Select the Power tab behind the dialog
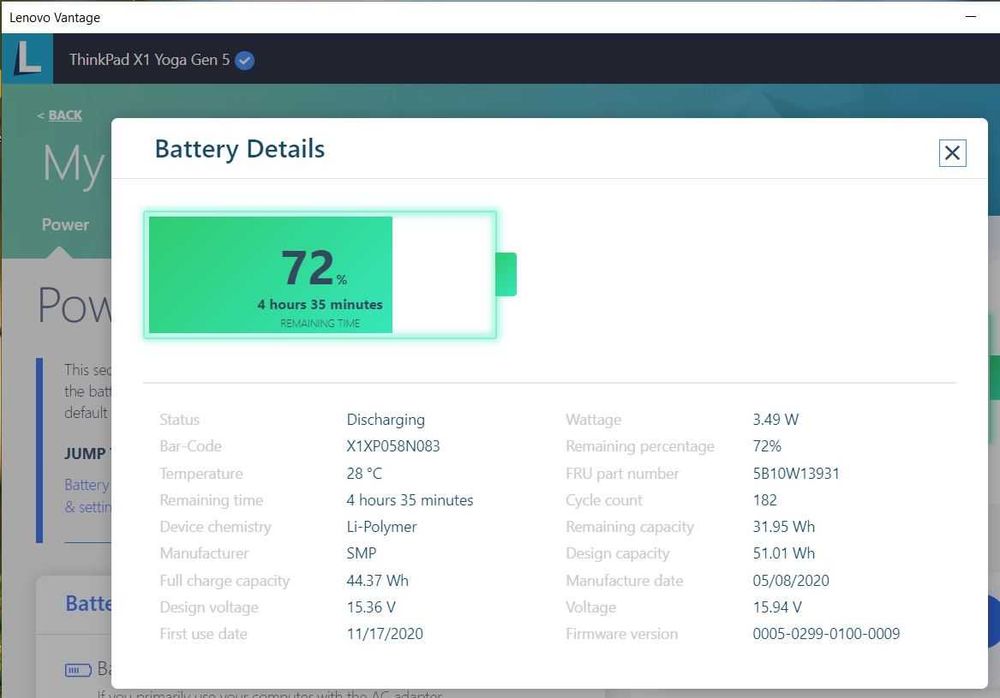1000x698 pixels. point(65,225)
